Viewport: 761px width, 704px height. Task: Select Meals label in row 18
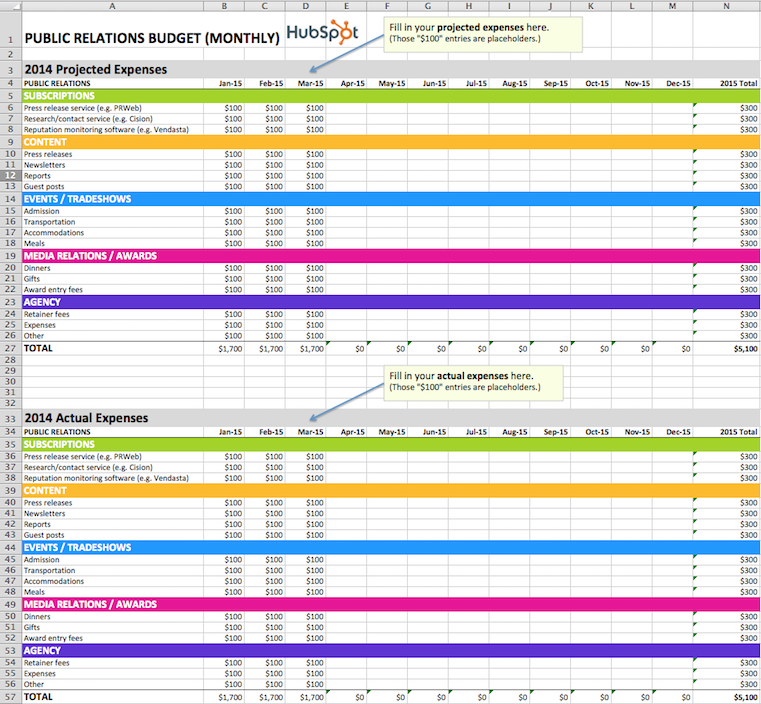(34, 243)
